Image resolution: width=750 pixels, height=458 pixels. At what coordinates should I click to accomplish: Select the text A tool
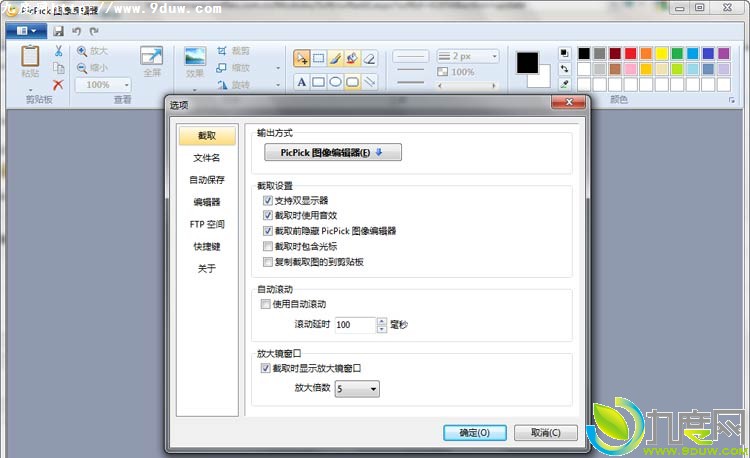[x=301, y=82]
